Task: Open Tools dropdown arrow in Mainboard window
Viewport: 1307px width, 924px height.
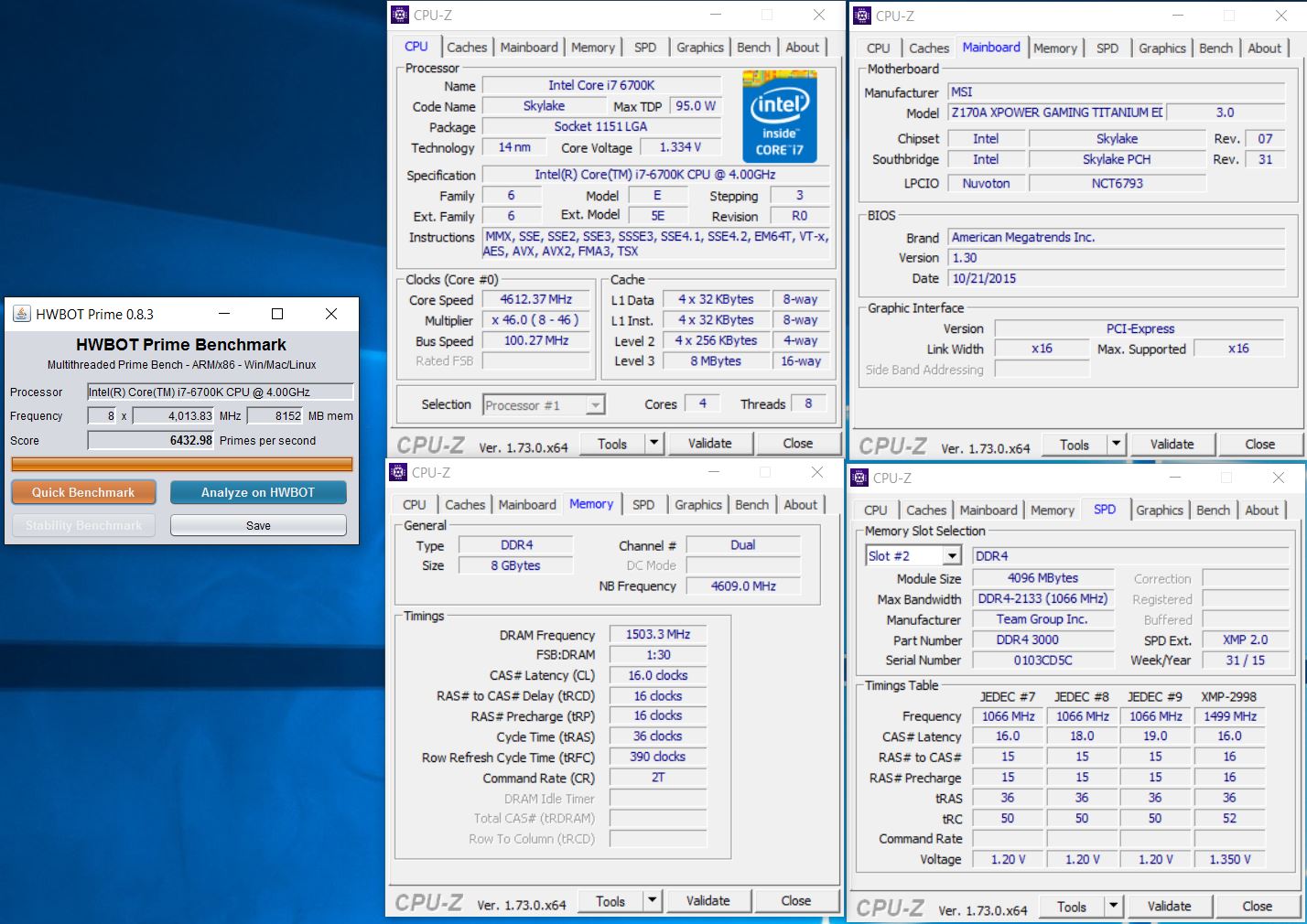Action: [x=1116, y=445]
